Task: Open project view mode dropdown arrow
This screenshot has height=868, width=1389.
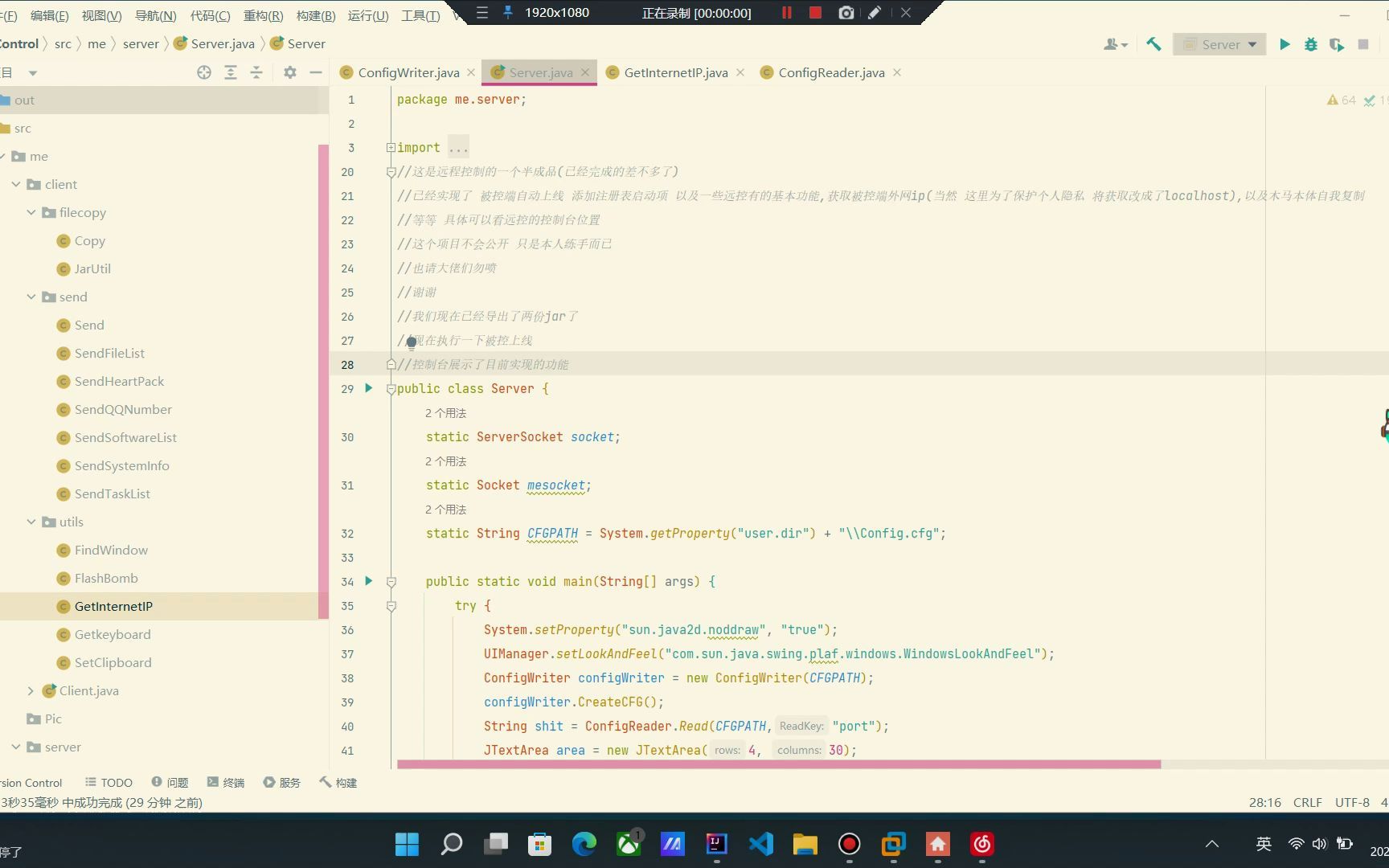Action: [33, 73]
